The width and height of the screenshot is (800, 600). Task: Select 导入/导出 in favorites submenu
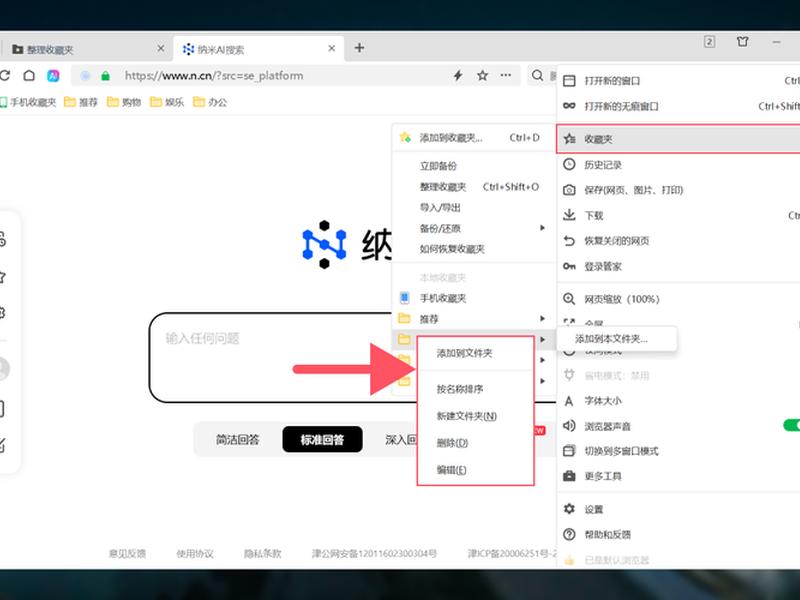(473, 208)
